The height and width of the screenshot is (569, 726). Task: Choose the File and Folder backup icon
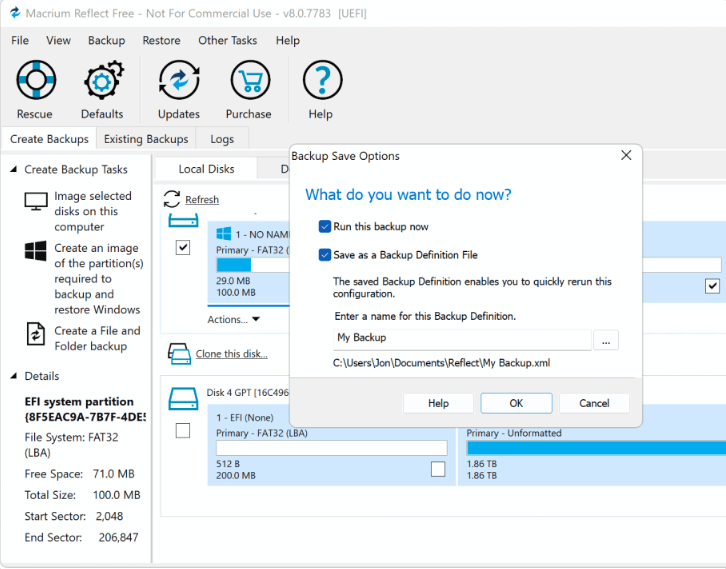coord(36,335)
